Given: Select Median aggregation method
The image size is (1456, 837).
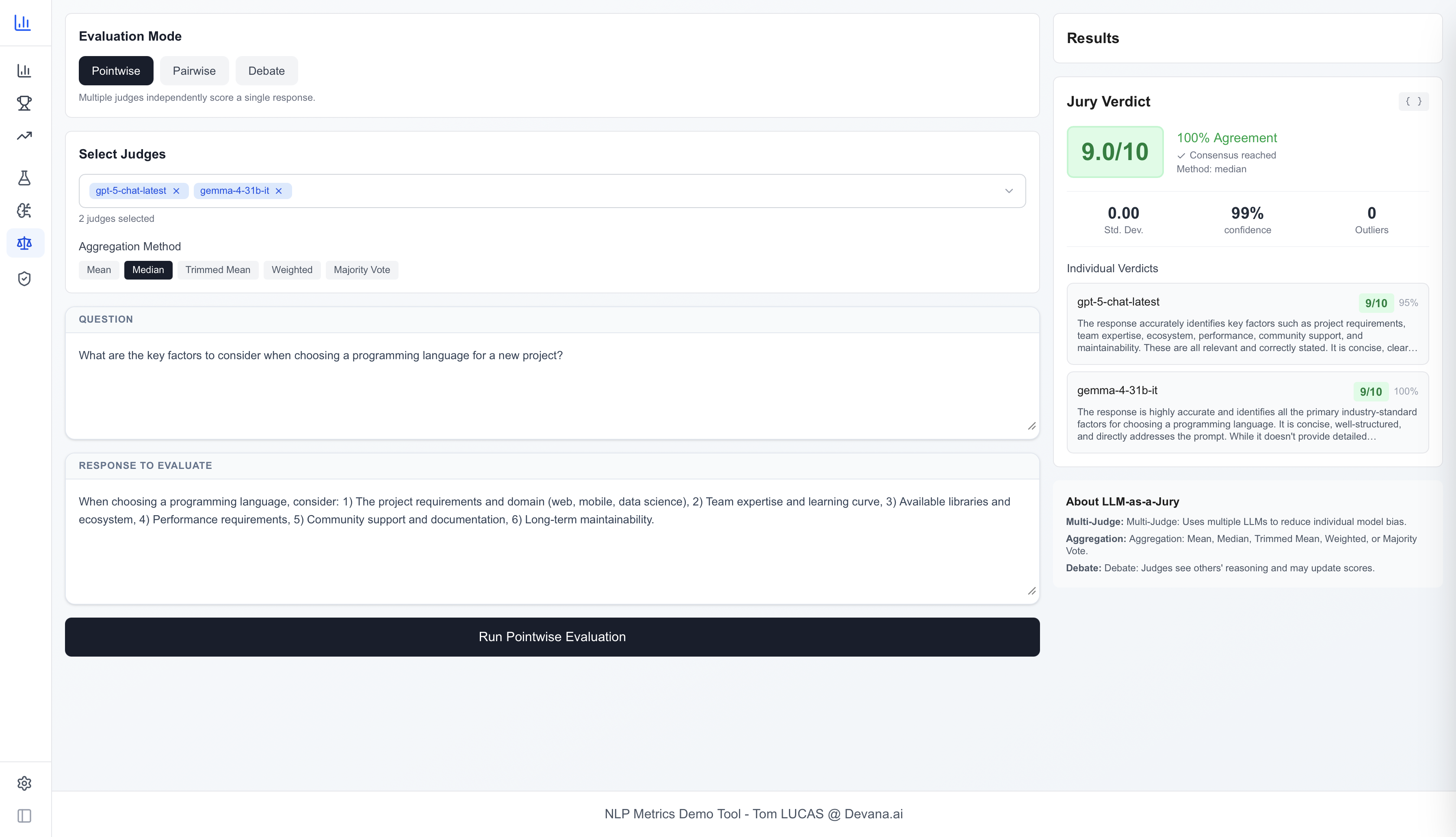Looking at the screenshot, I should [x=148, y=270].
